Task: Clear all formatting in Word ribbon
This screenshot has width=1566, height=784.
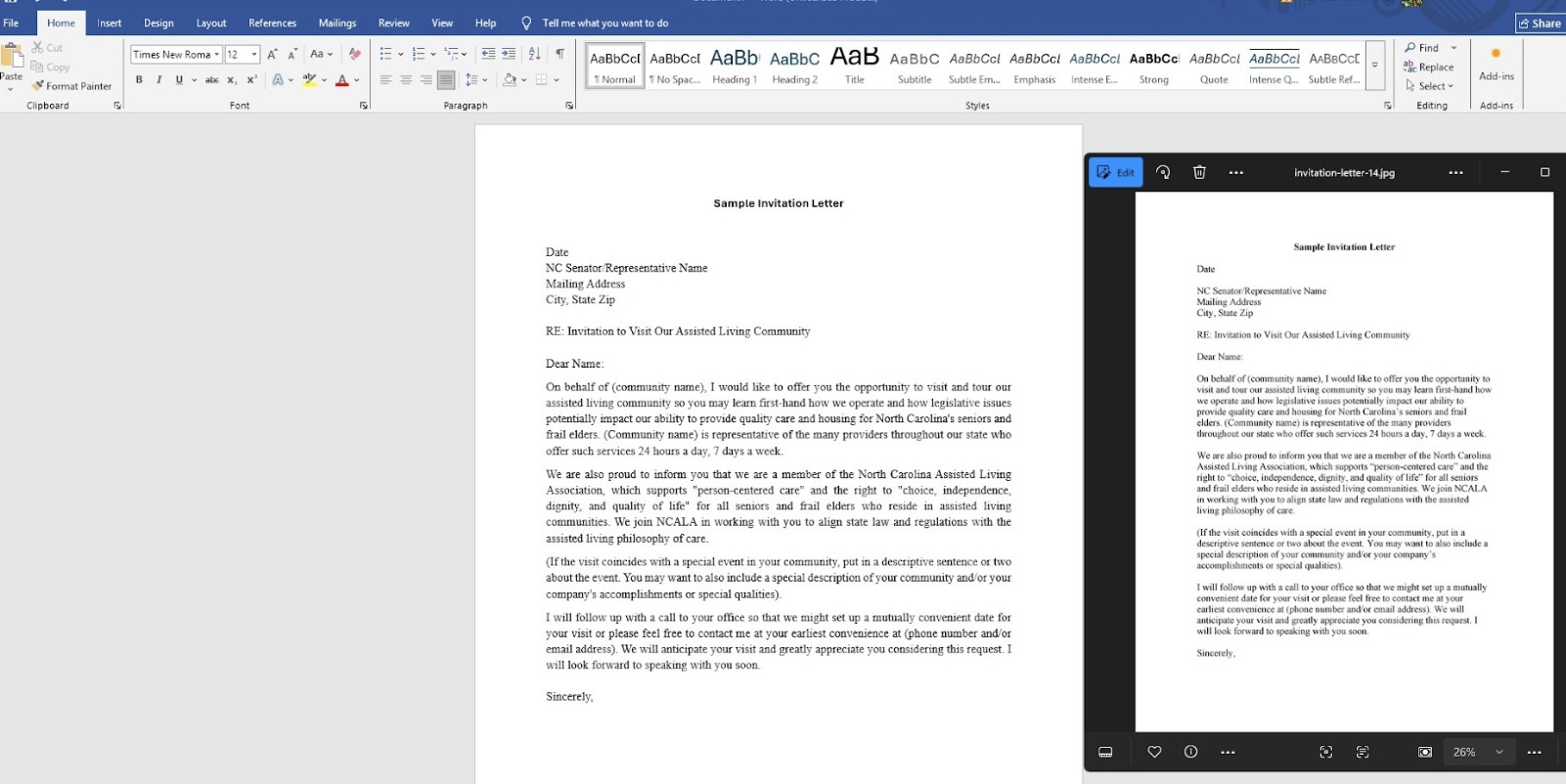Action: (x=354, y=54)
